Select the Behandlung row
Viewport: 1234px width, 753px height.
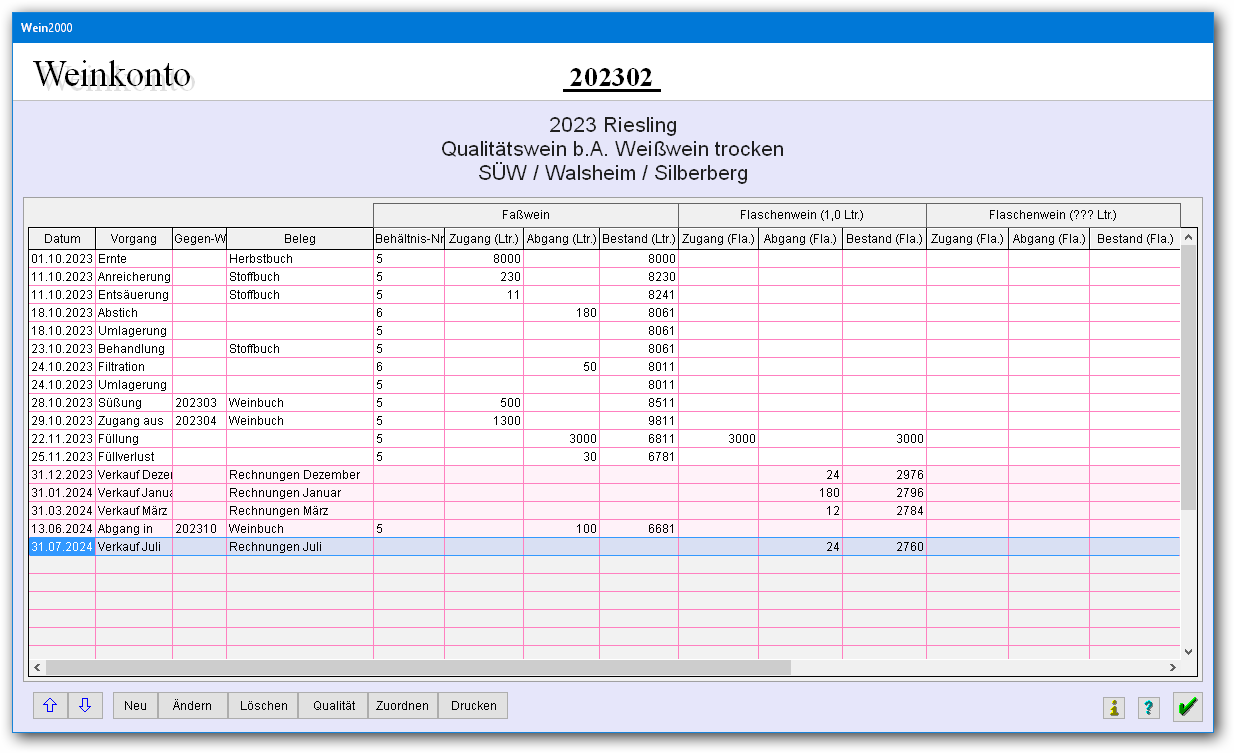click(604, 349)
